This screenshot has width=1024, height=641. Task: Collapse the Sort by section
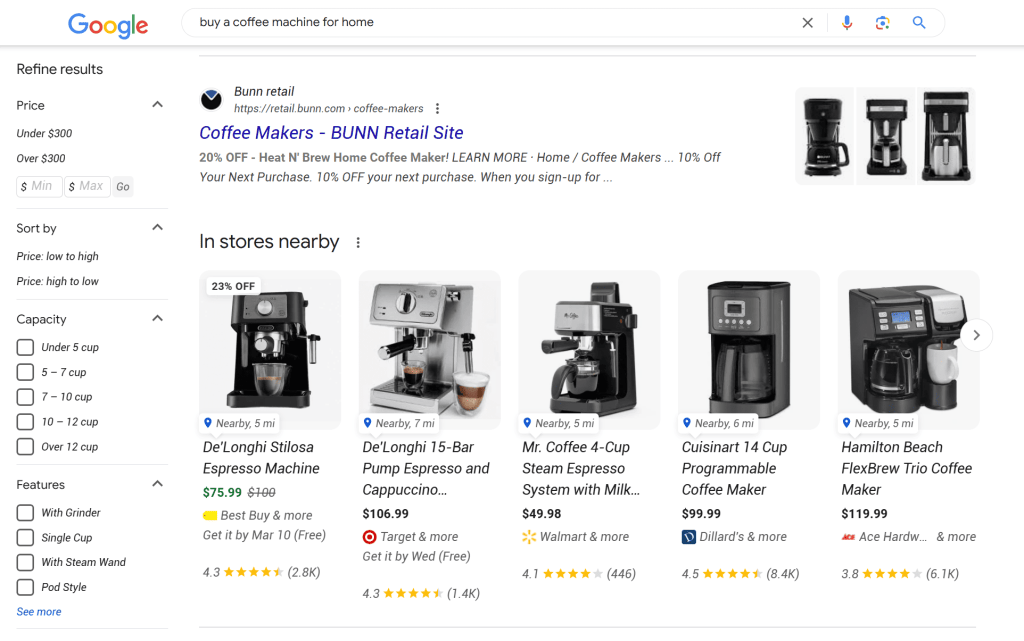(x=157, y=227)
